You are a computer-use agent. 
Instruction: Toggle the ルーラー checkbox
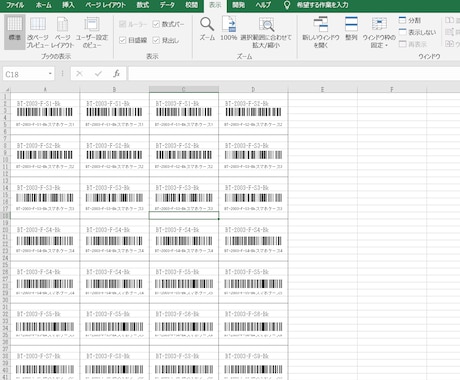(123, 24)
